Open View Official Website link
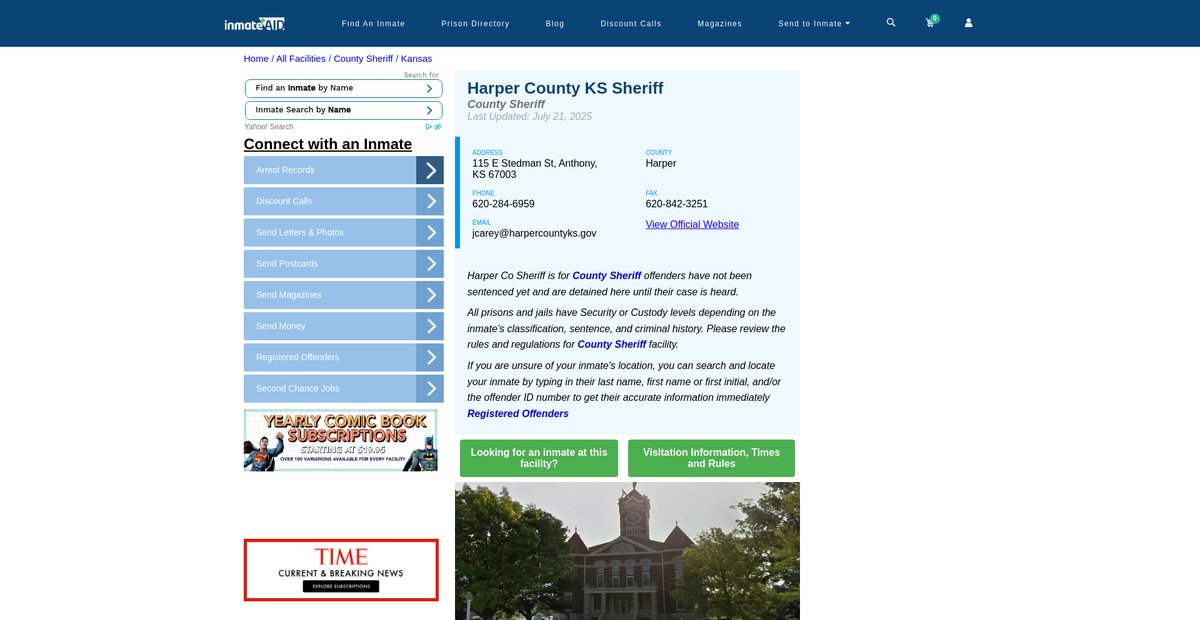Viewport: 1200px width, 620px height. 692,224
